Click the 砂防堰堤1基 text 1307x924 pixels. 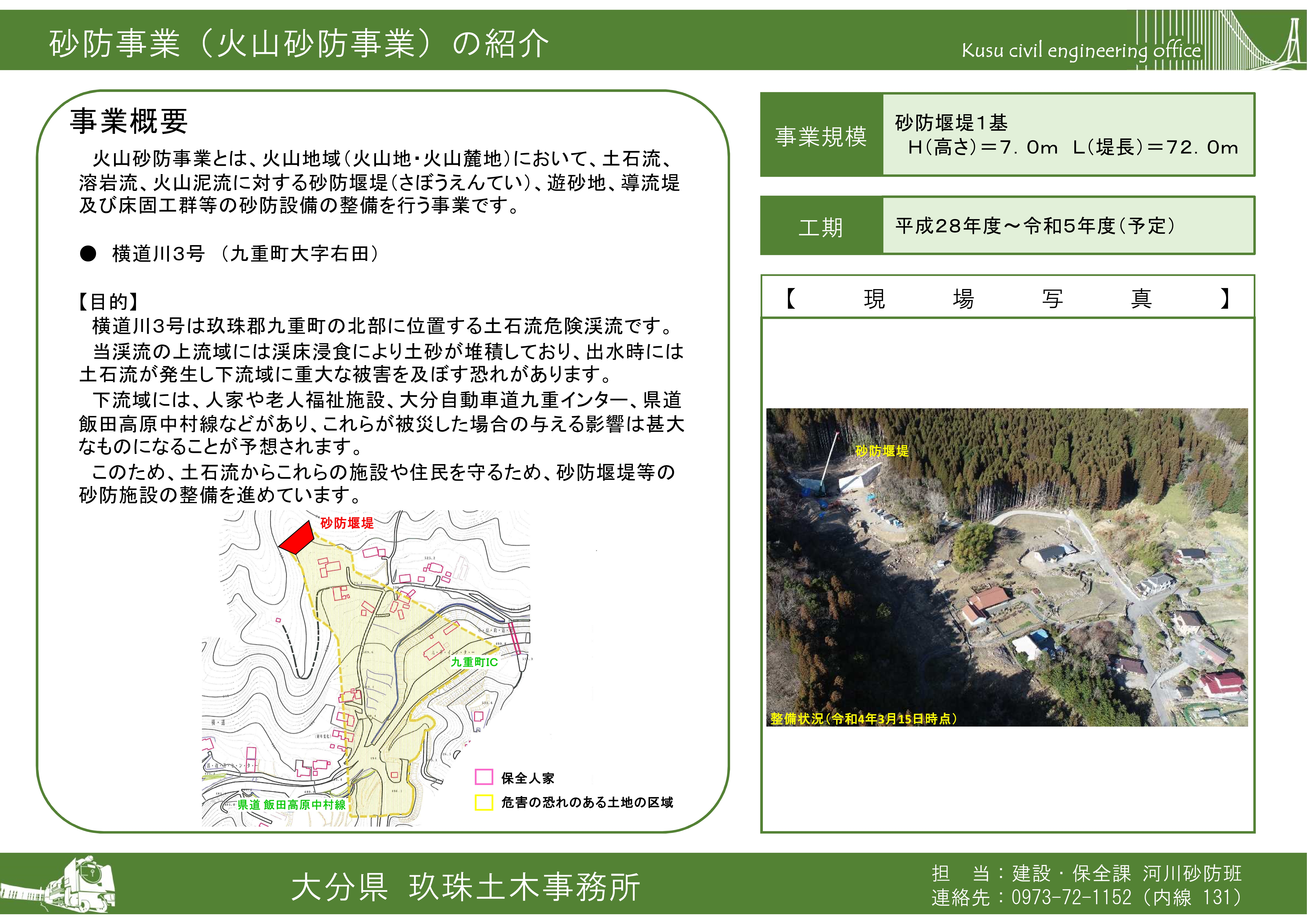coord(951,122)
